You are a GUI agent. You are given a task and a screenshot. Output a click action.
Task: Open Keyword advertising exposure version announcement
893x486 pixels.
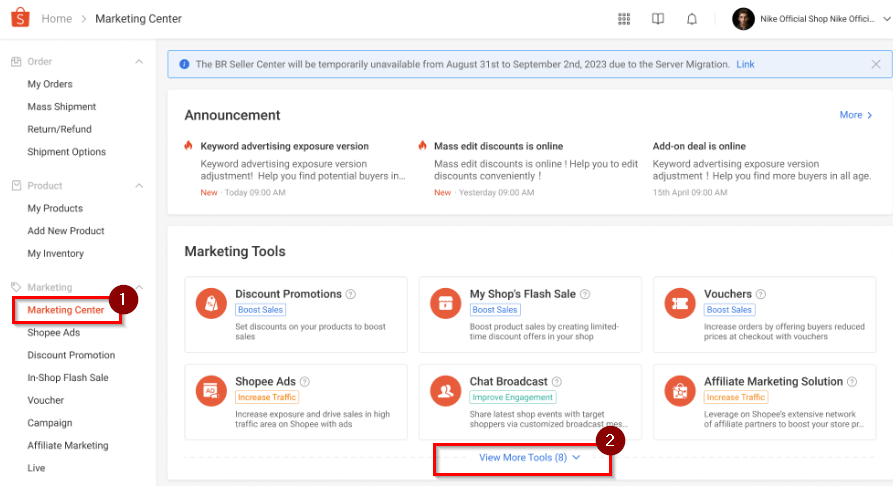[x=284, y=146]
